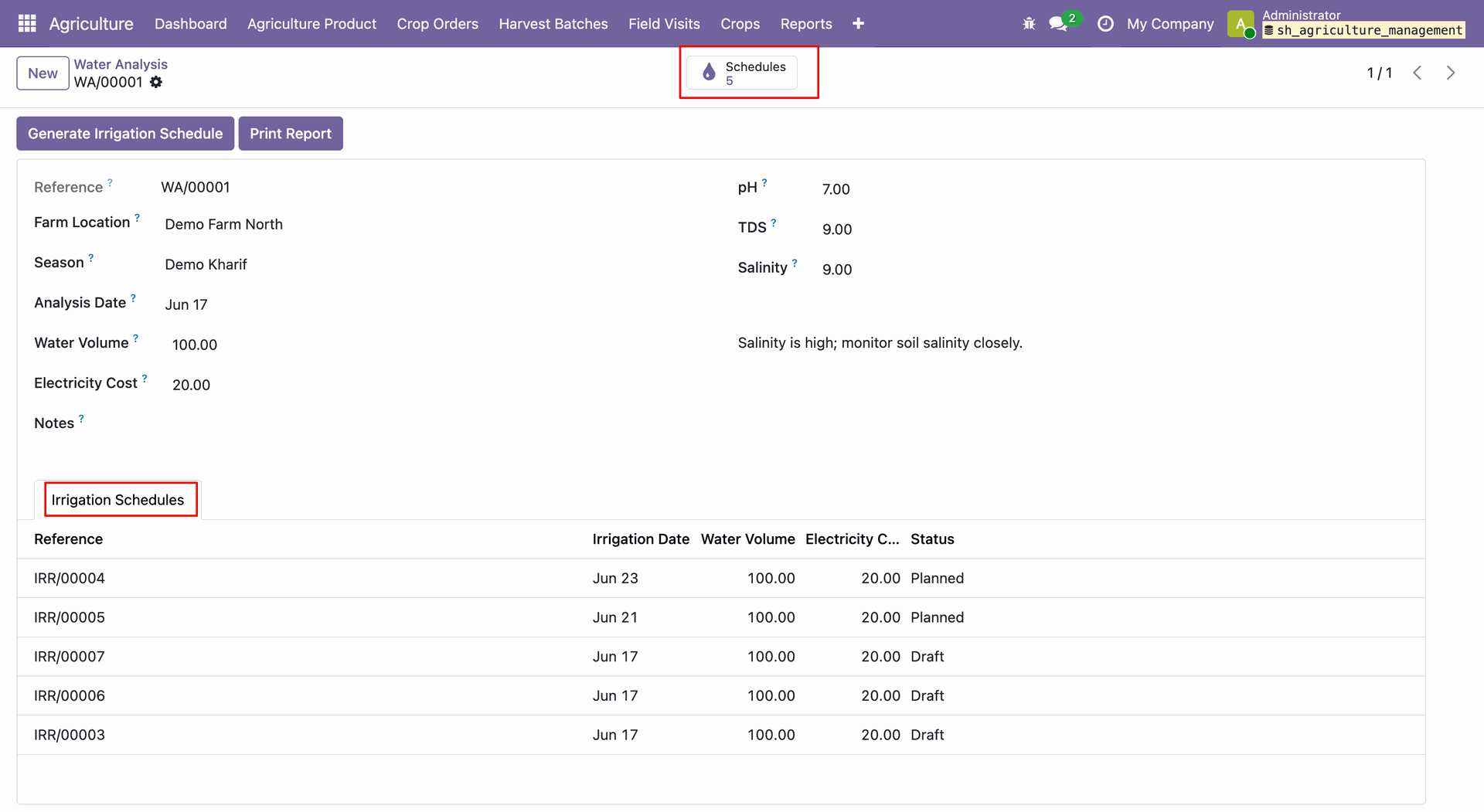Open the Crops menu
Screen dimensions: 1484x812
point(740,24)
